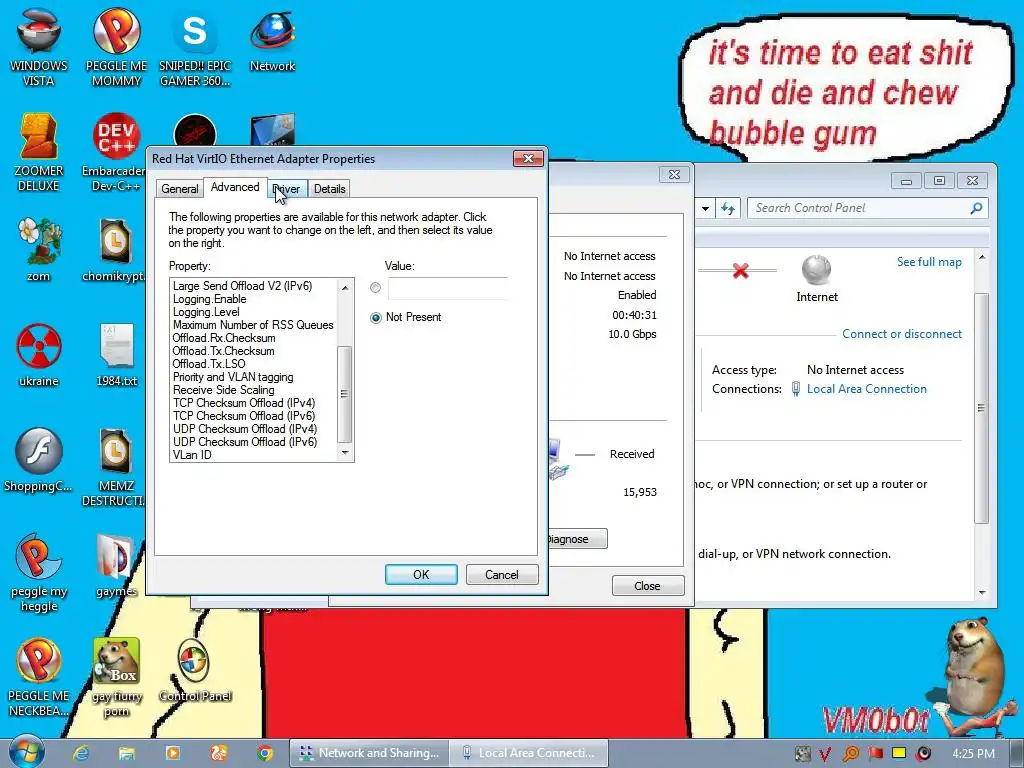1024x768 pixels.
Task: Select TCP Checksum Offload (IPv4) property
Action: 244,403
